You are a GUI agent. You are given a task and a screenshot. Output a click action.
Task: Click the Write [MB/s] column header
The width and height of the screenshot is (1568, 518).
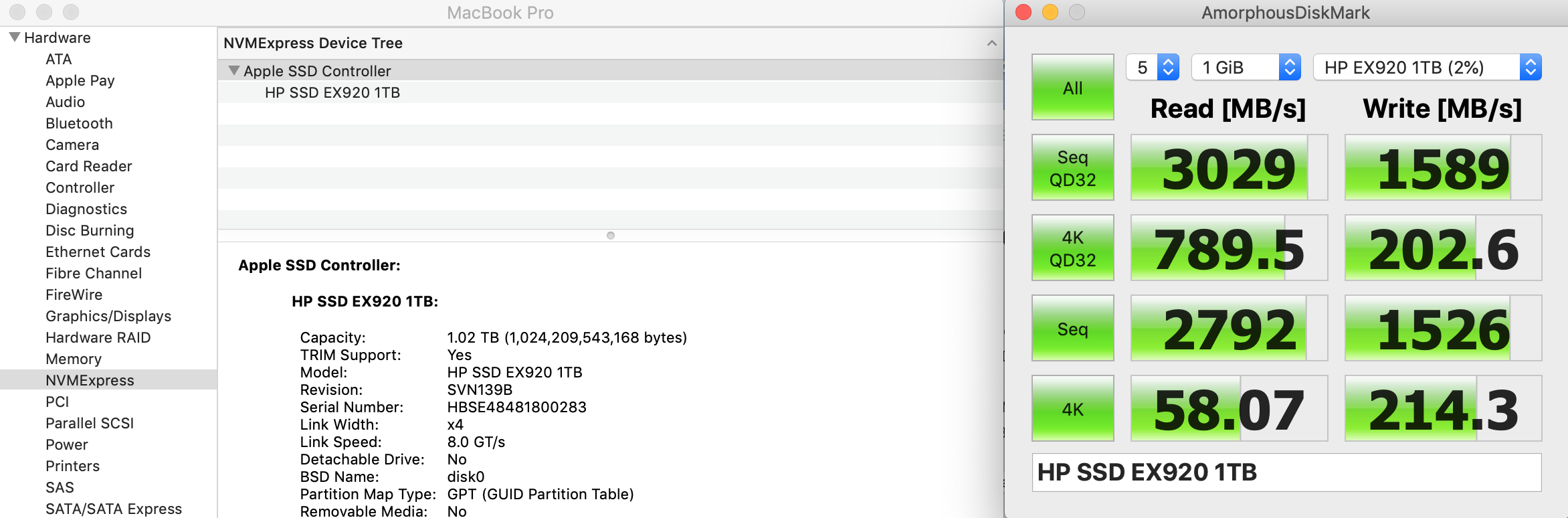1442,108
